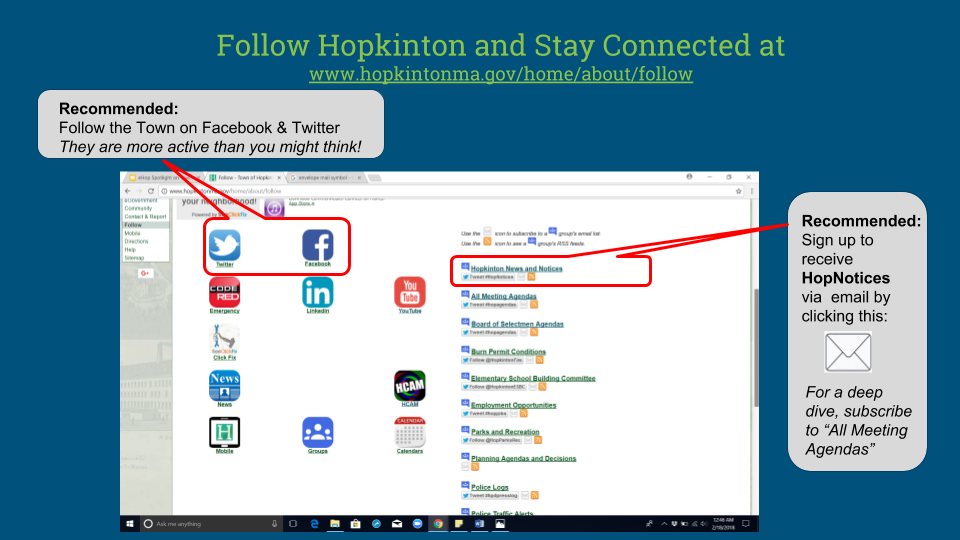This screenshot has width=960, height=540.
Task: Click email envelope under All Meeting Agendas
Action: [x=524, y=304]
